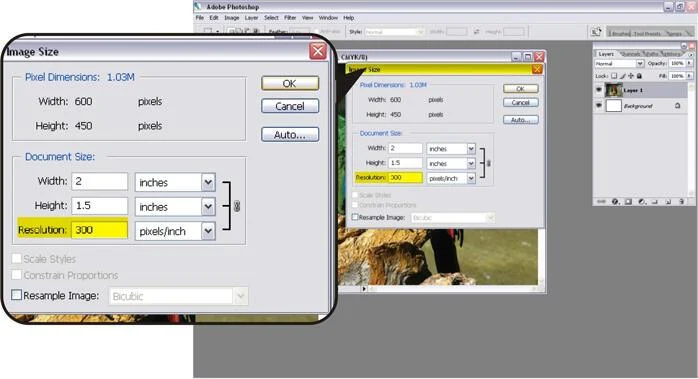Click the lock image pixels brush icon
Viewport: 698px width, 379px height.
[x=622, y=76]
